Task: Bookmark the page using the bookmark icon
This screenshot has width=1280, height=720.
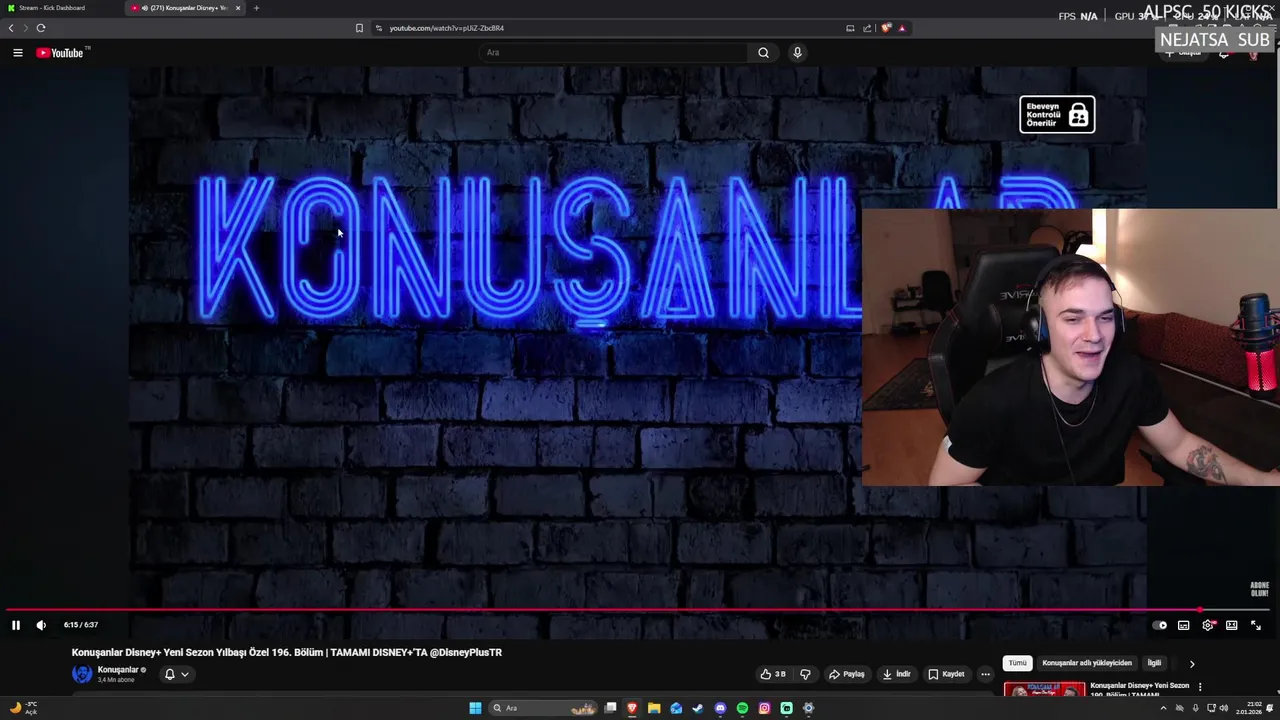Action: point(359,28)
